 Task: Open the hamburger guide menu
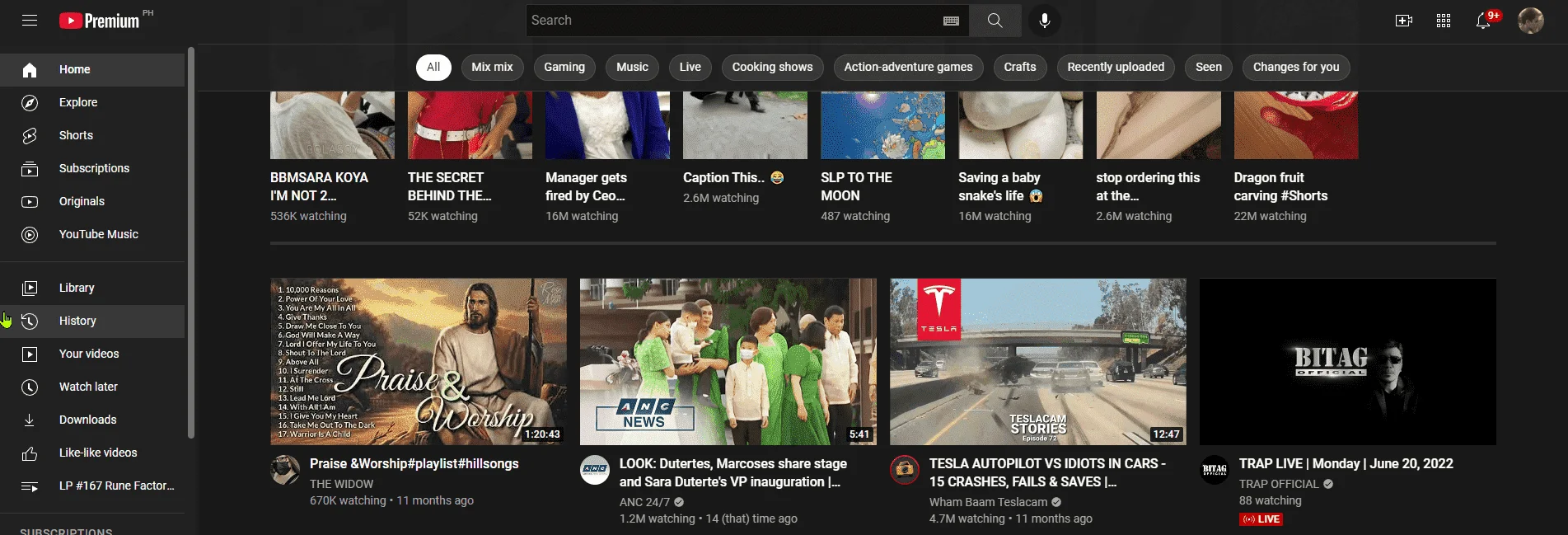tap(30, 21)
